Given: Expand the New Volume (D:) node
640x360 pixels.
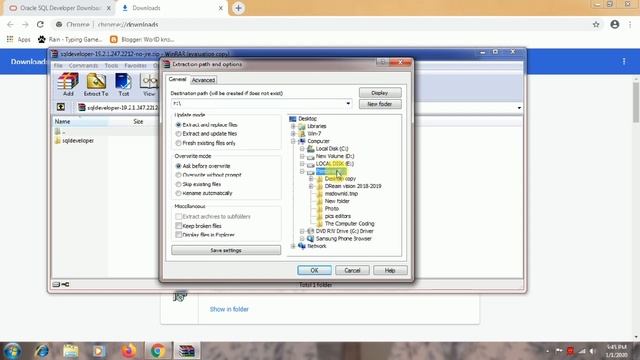Looking at the screenshot, I should coord(302,156).
